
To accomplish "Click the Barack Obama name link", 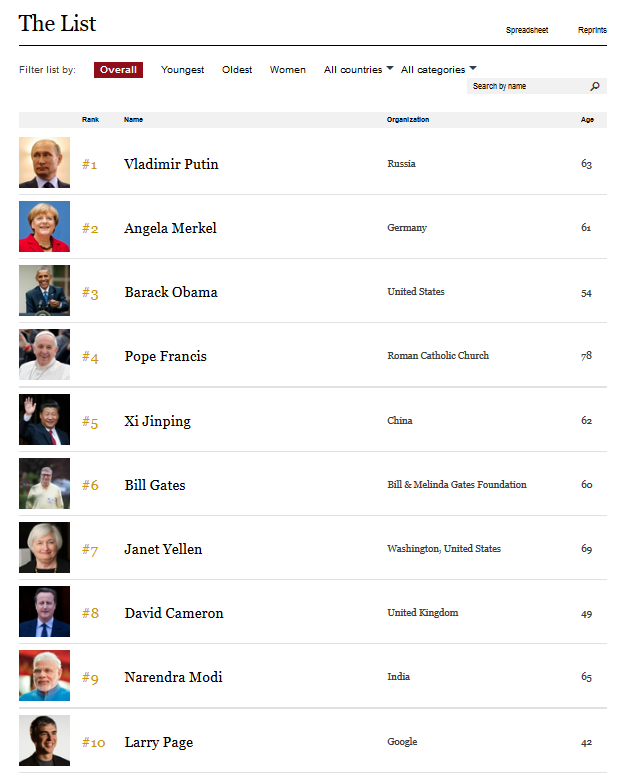I will click(171, 292).
